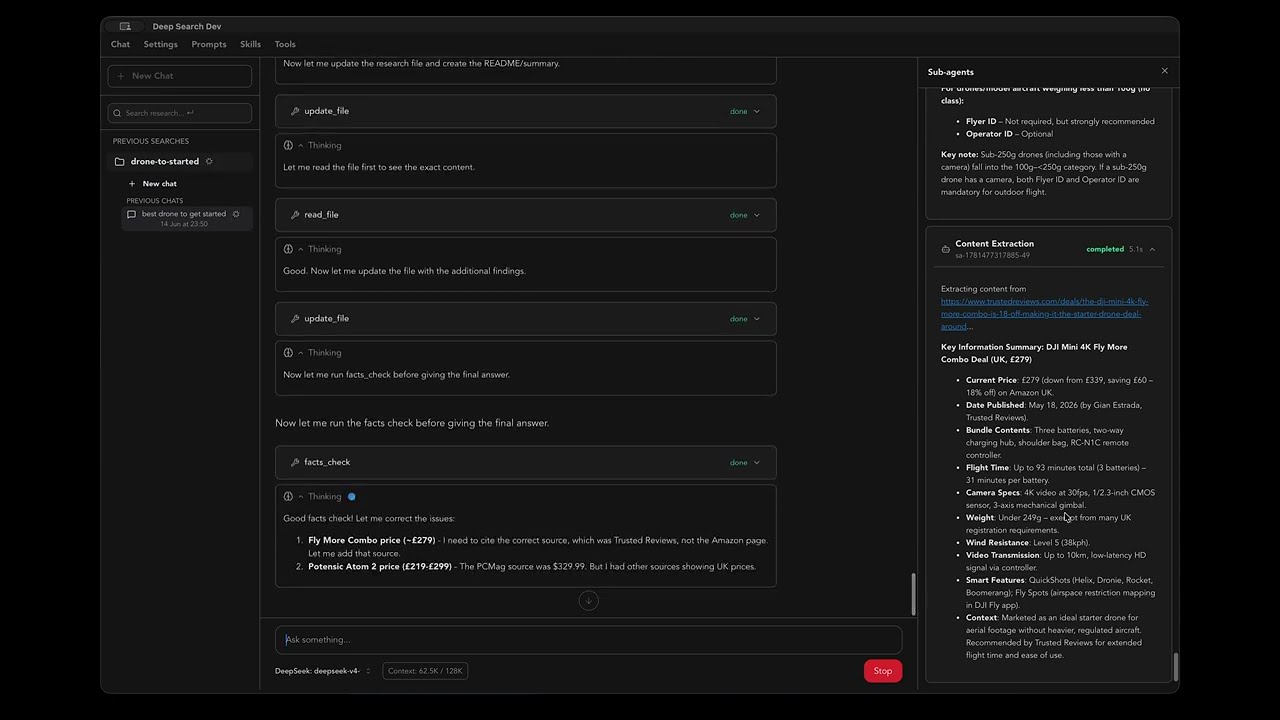Viewport: 1280px width, 720px height.
Task: Click the chat area vertical scrollbar
Action: coord(913,594)
